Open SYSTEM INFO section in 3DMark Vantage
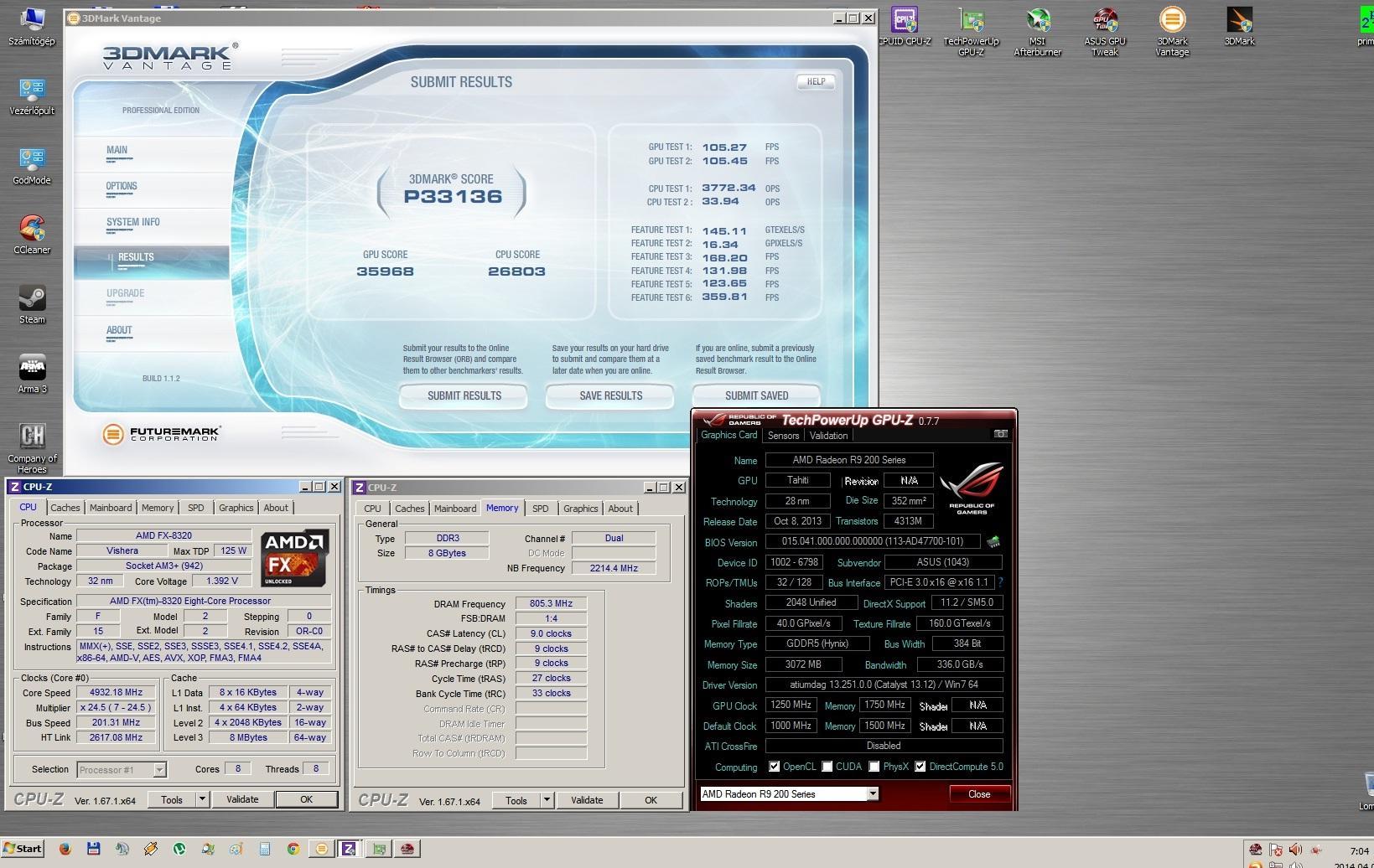The image size is (1374, 868). click(x=132, y=222)
